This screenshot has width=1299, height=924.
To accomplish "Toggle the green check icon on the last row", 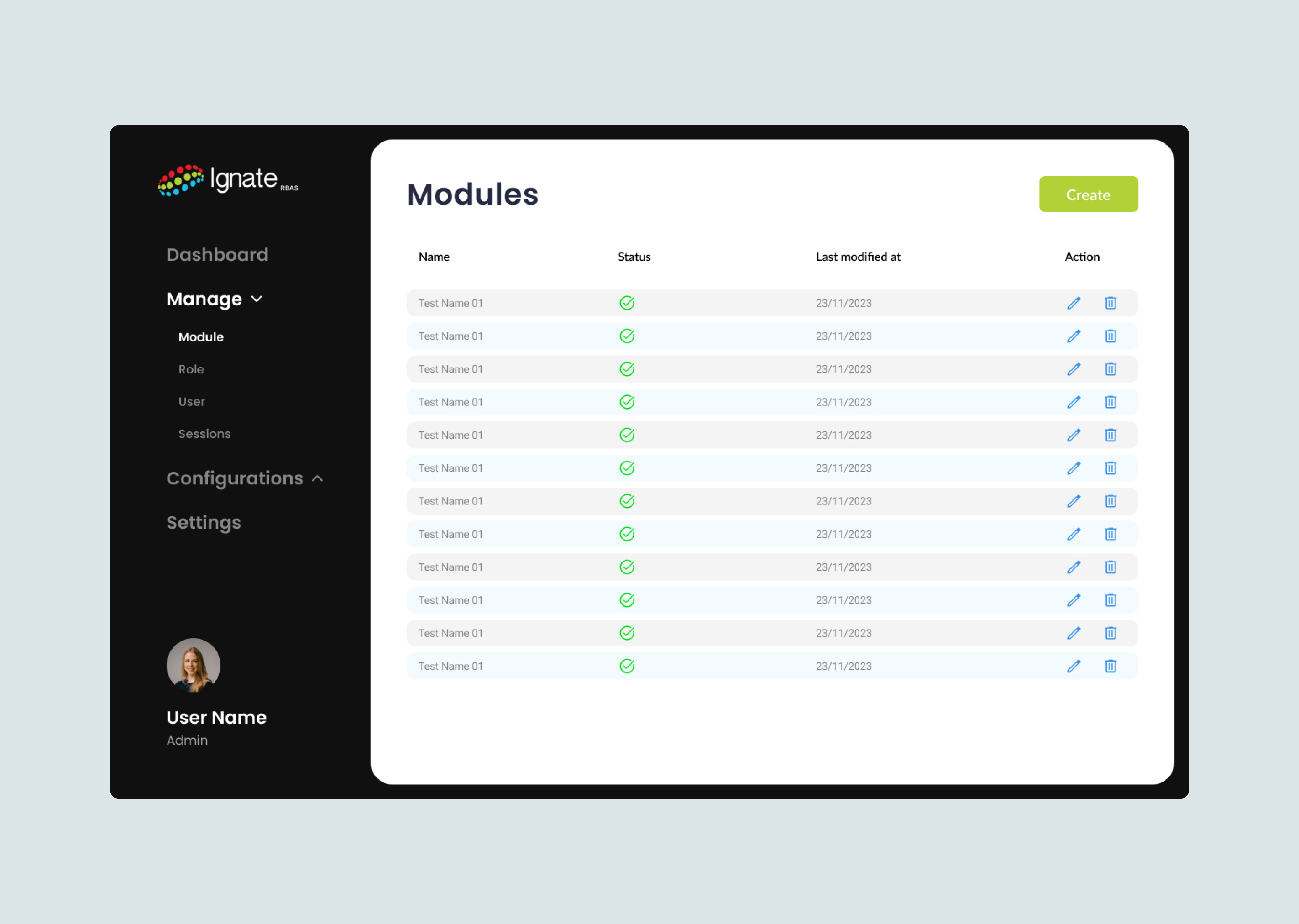I will point(627,666).
